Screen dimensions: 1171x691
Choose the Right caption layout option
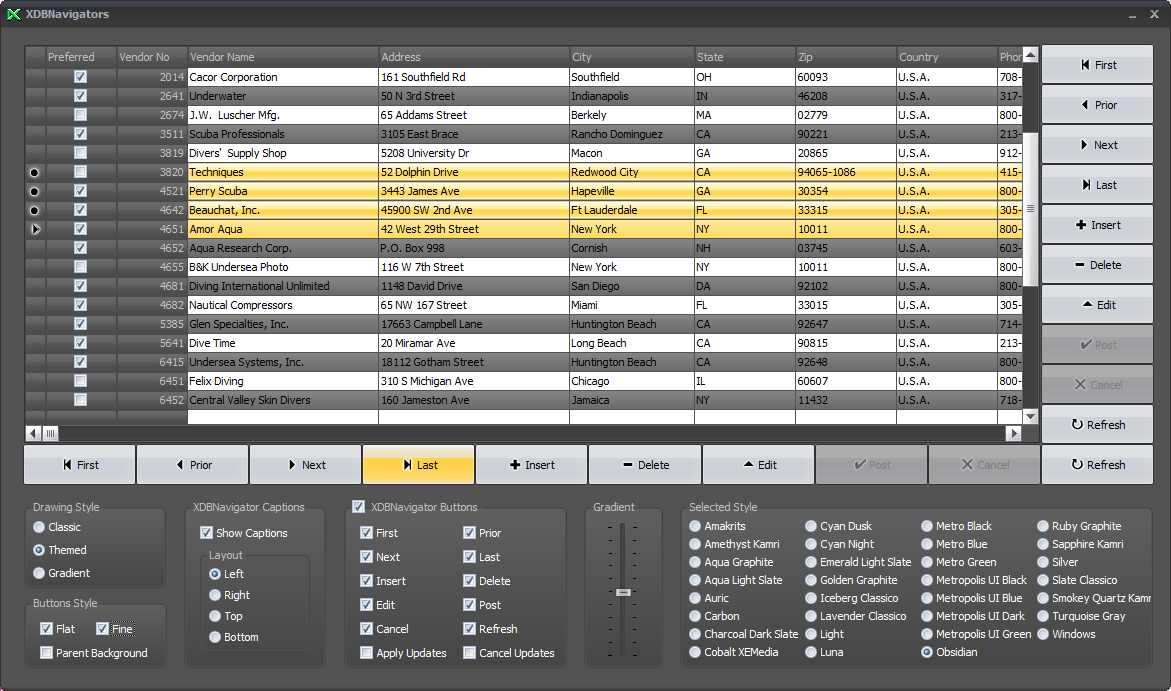[x=215, y=595]
